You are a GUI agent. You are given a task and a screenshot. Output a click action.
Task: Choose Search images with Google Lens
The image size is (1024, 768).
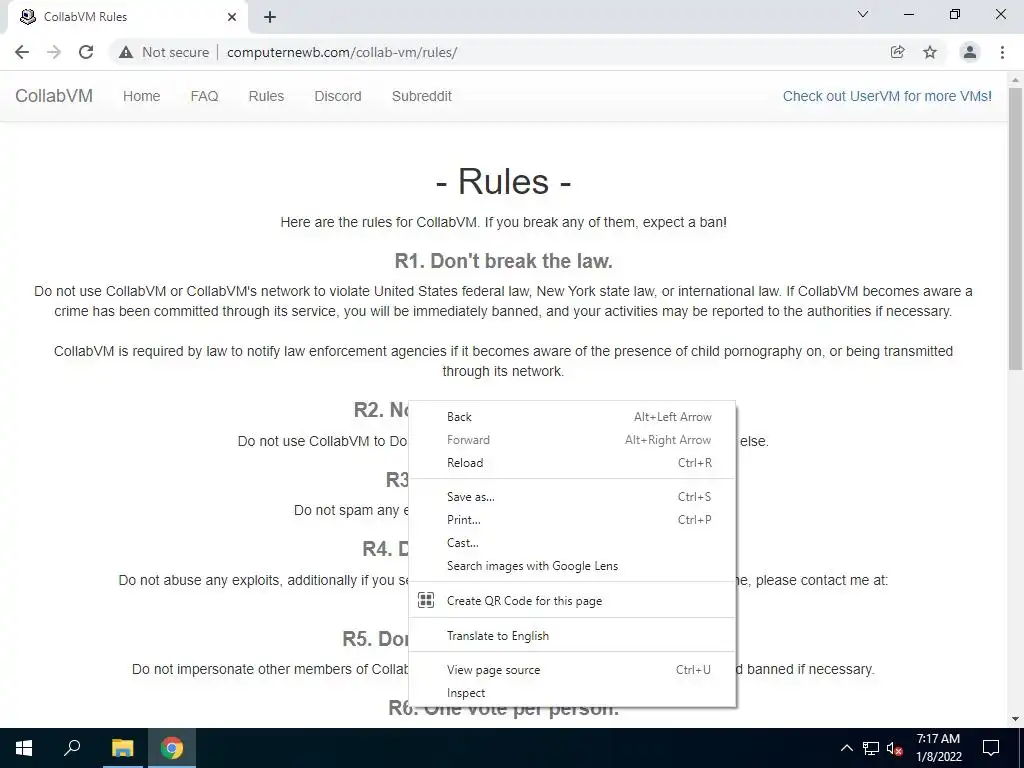572,566
